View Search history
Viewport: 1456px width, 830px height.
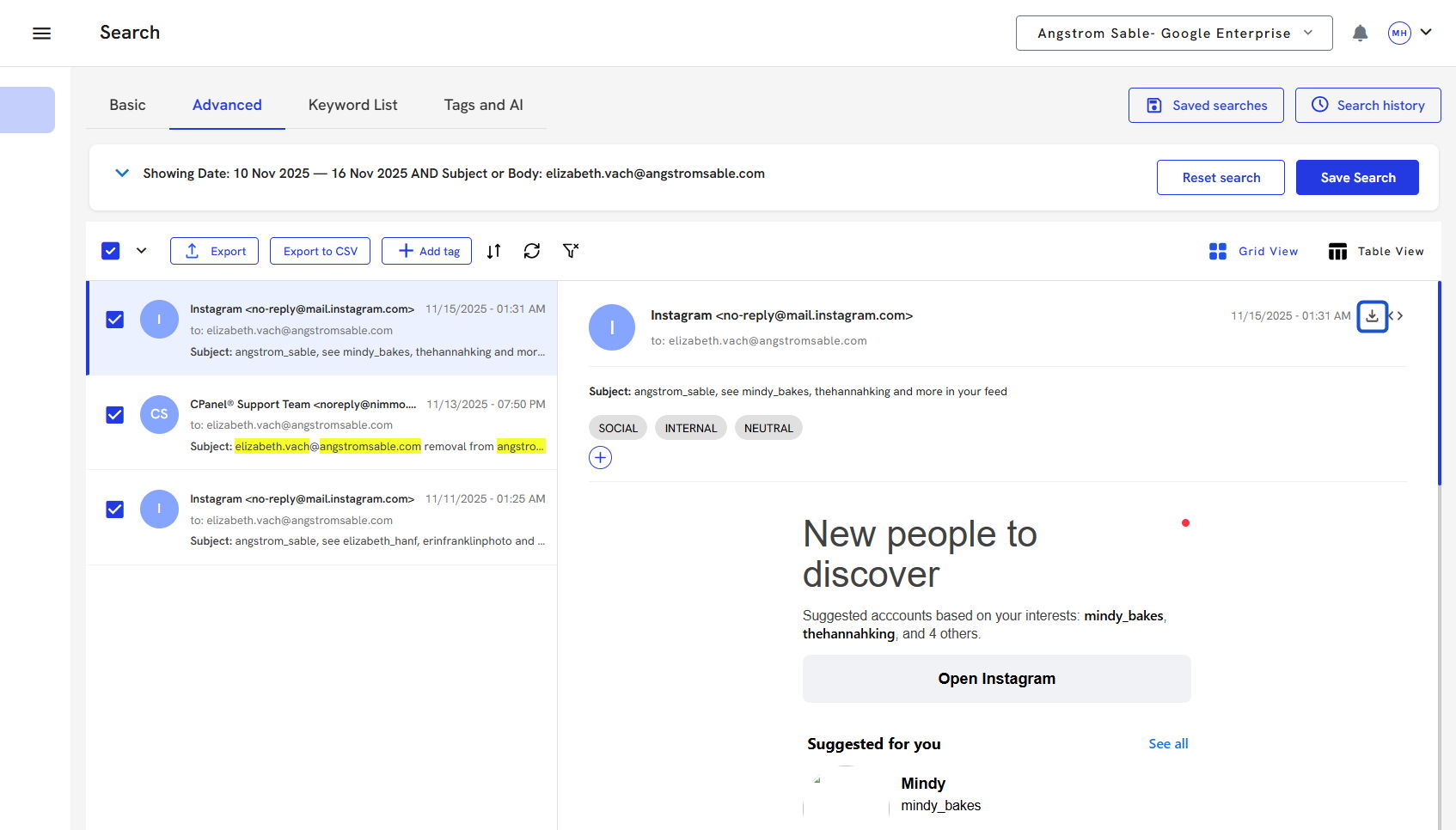(x=1368, y=106)
